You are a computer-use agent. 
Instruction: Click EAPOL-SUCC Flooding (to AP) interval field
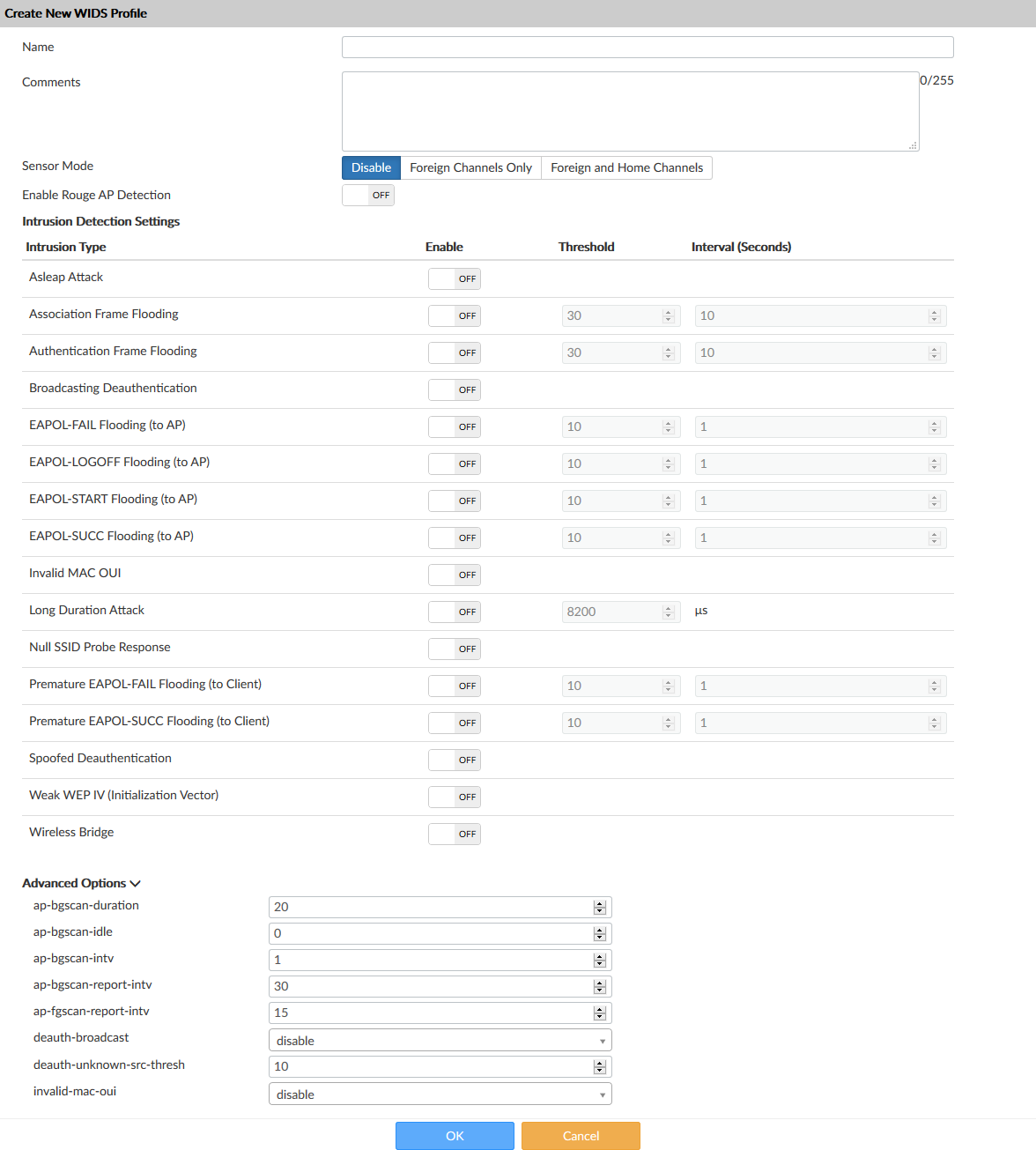821,538
